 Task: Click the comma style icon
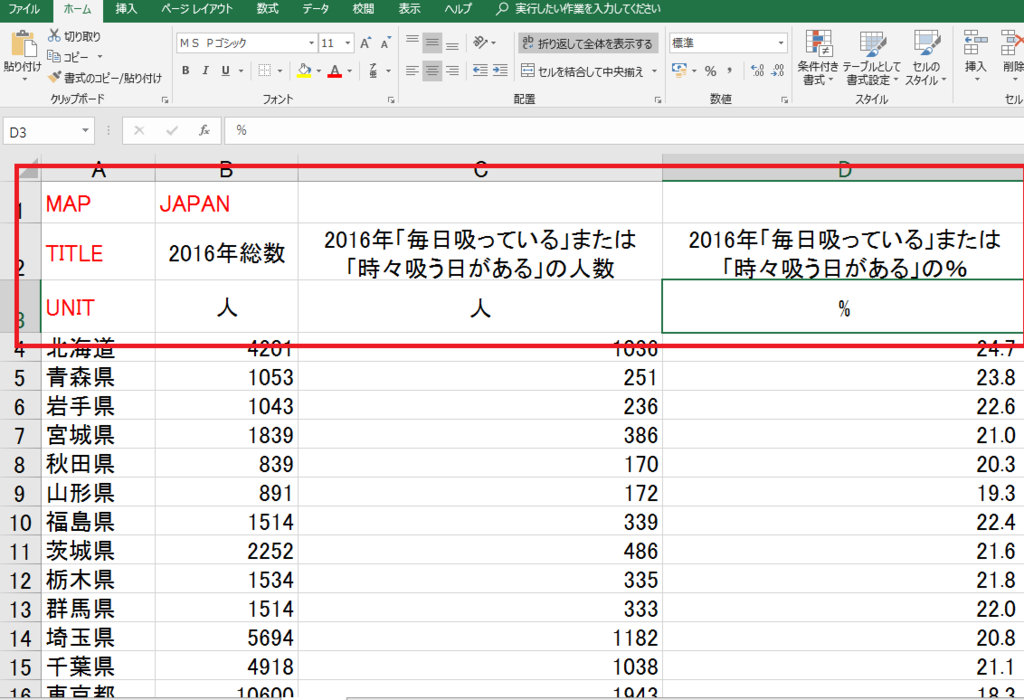click(x=729, y=71)
